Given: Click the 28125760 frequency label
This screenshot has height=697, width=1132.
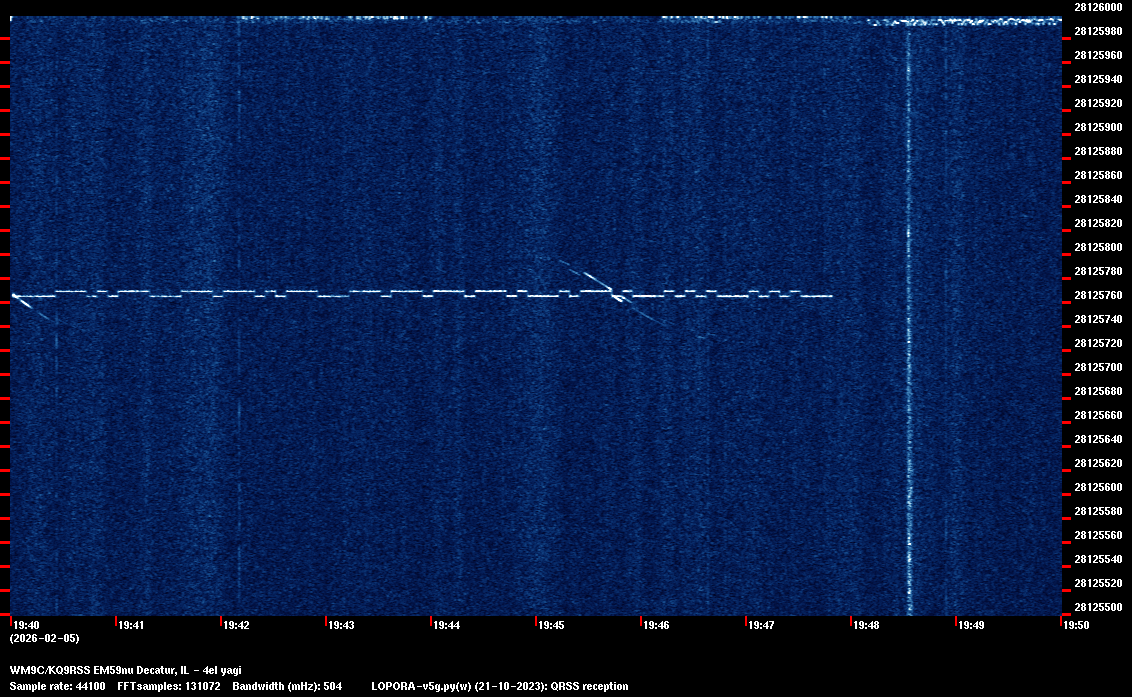Looking at the screenshot, I should tap(1097, 295).
